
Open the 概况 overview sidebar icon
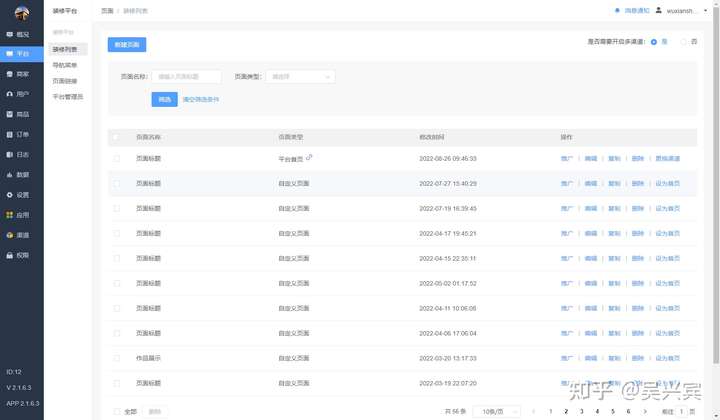[10, 34]
